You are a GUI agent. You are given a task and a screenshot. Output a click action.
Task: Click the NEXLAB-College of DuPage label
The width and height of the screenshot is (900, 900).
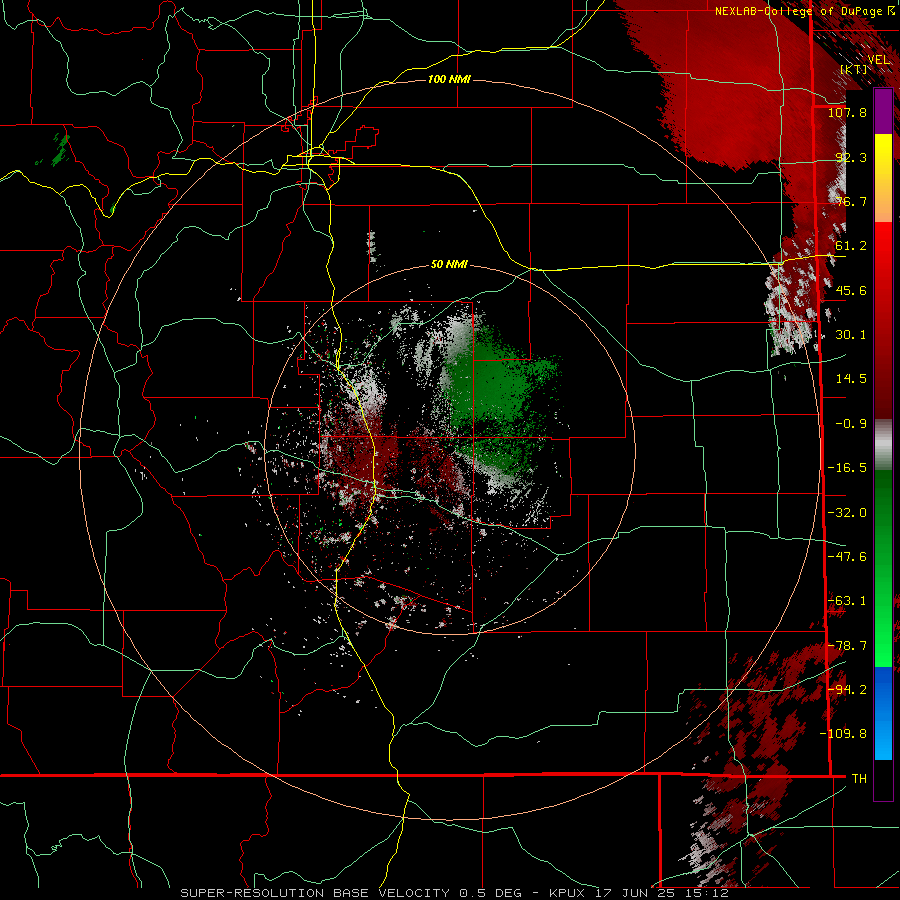(x=805, y=11)
